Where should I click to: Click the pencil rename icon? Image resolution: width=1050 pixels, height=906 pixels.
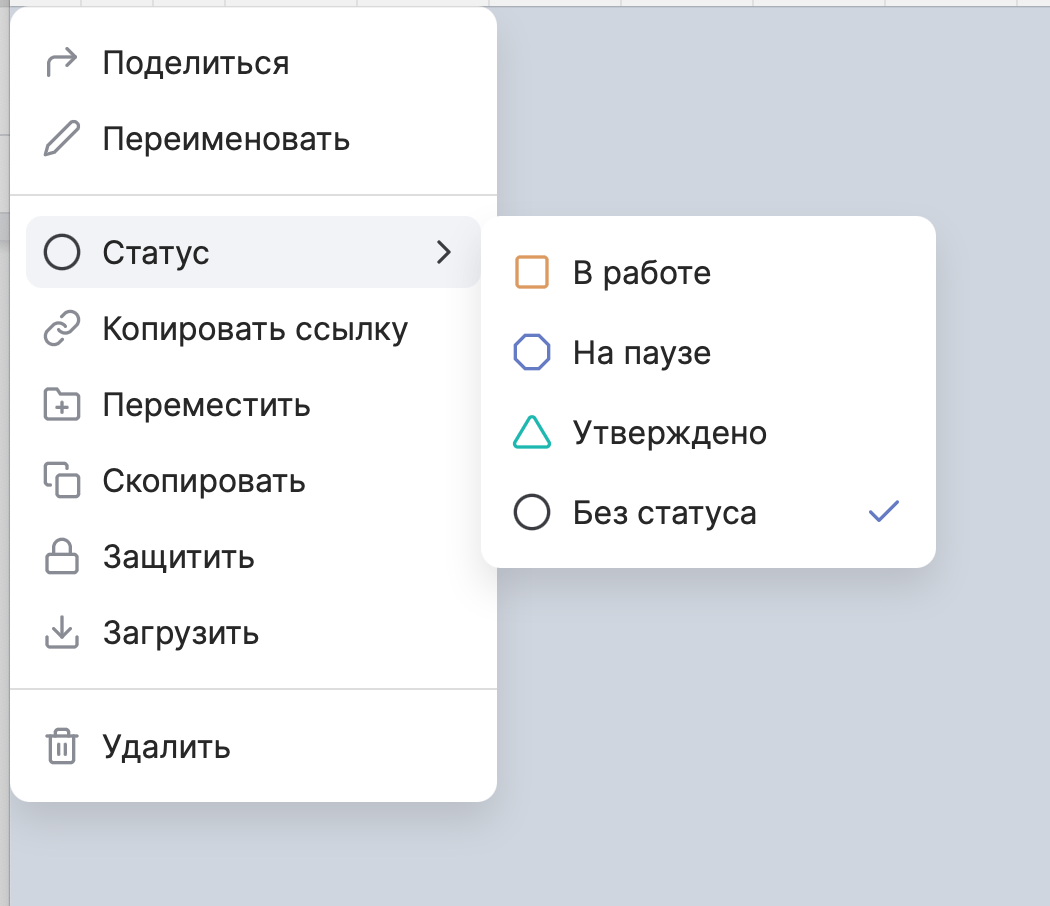(x=62, y=139)
